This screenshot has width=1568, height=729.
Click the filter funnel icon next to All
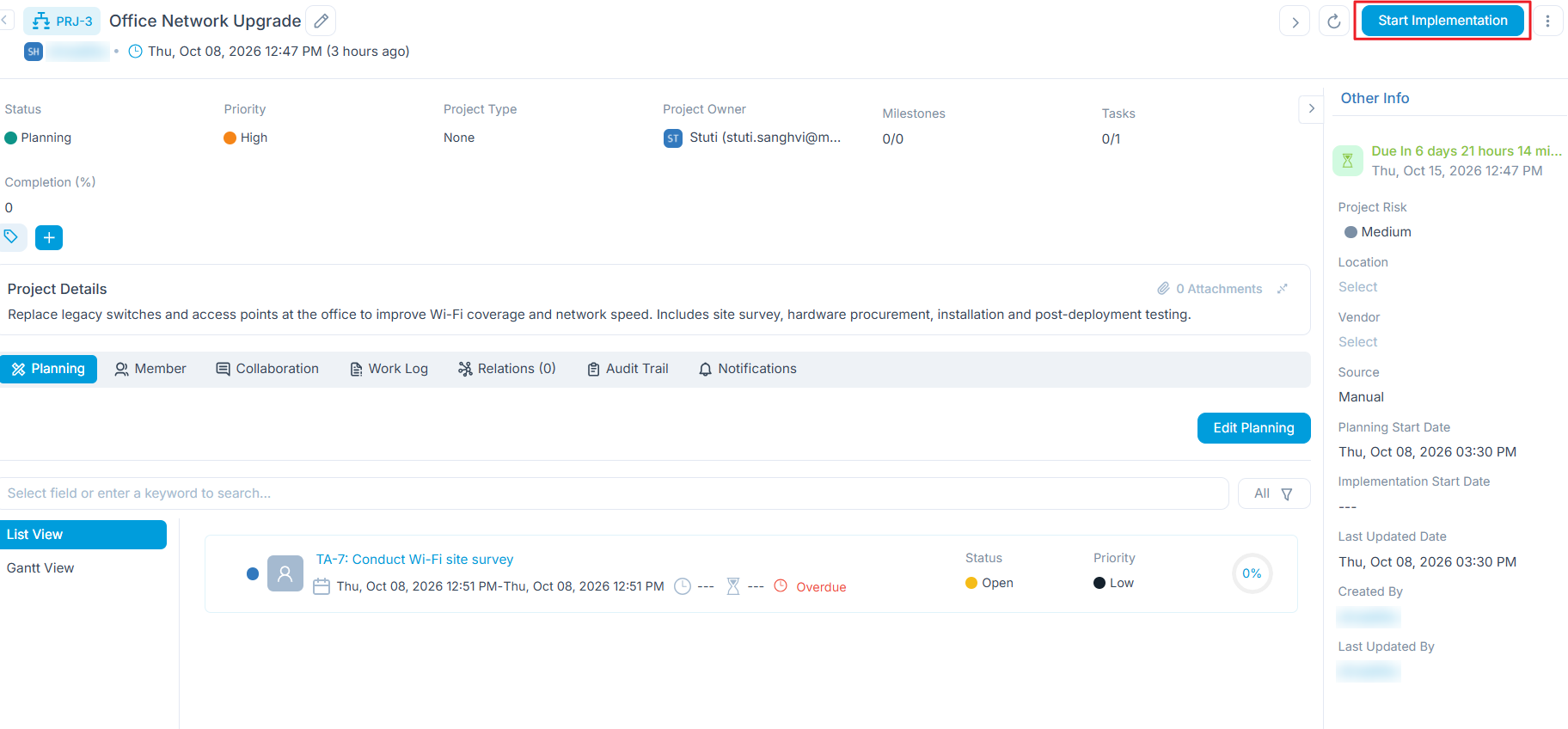(1287, 494)
